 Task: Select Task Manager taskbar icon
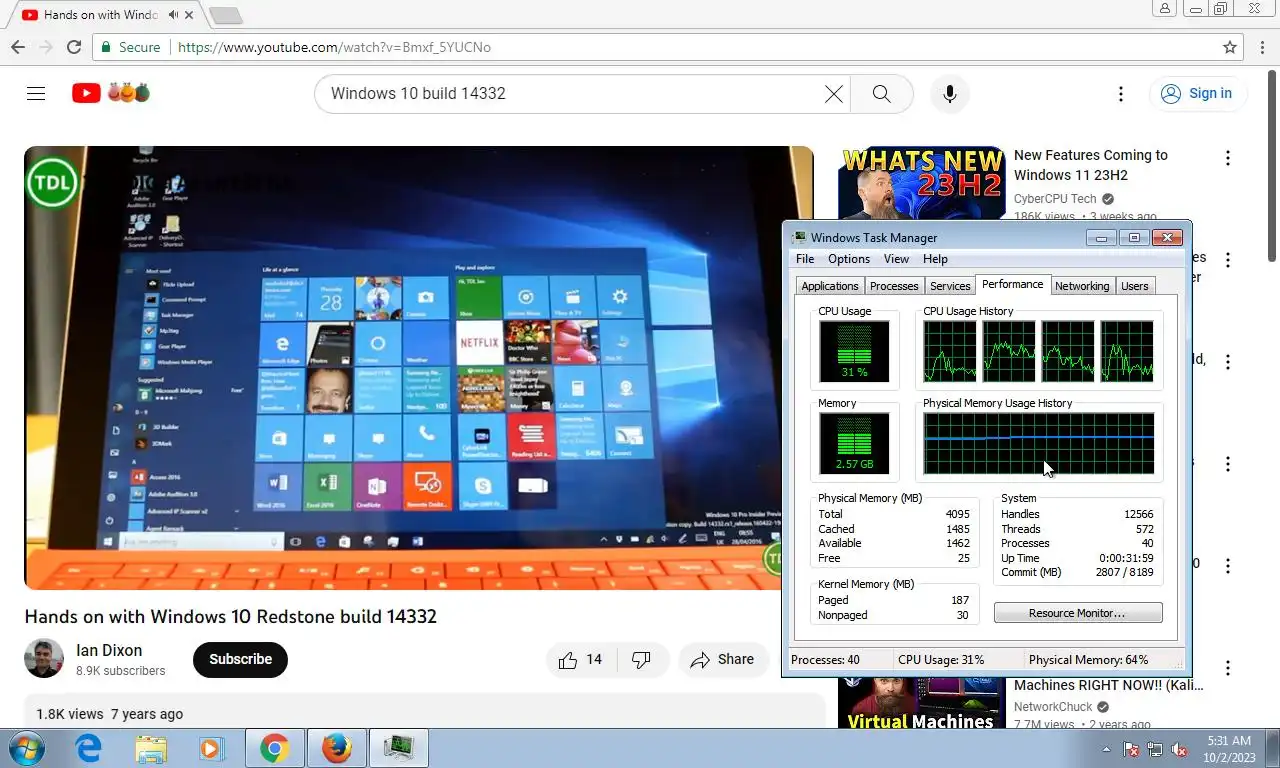[399, 748]
